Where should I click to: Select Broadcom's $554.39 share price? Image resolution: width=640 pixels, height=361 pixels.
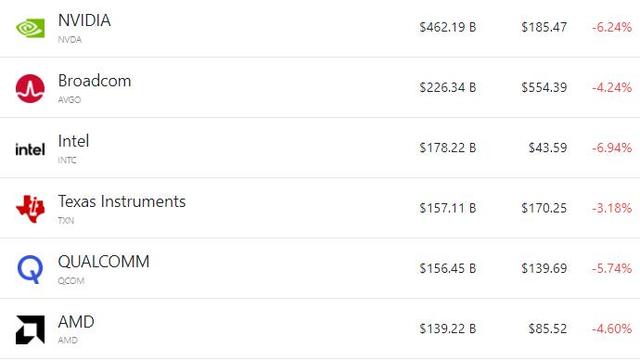click(x=544, y=87)
